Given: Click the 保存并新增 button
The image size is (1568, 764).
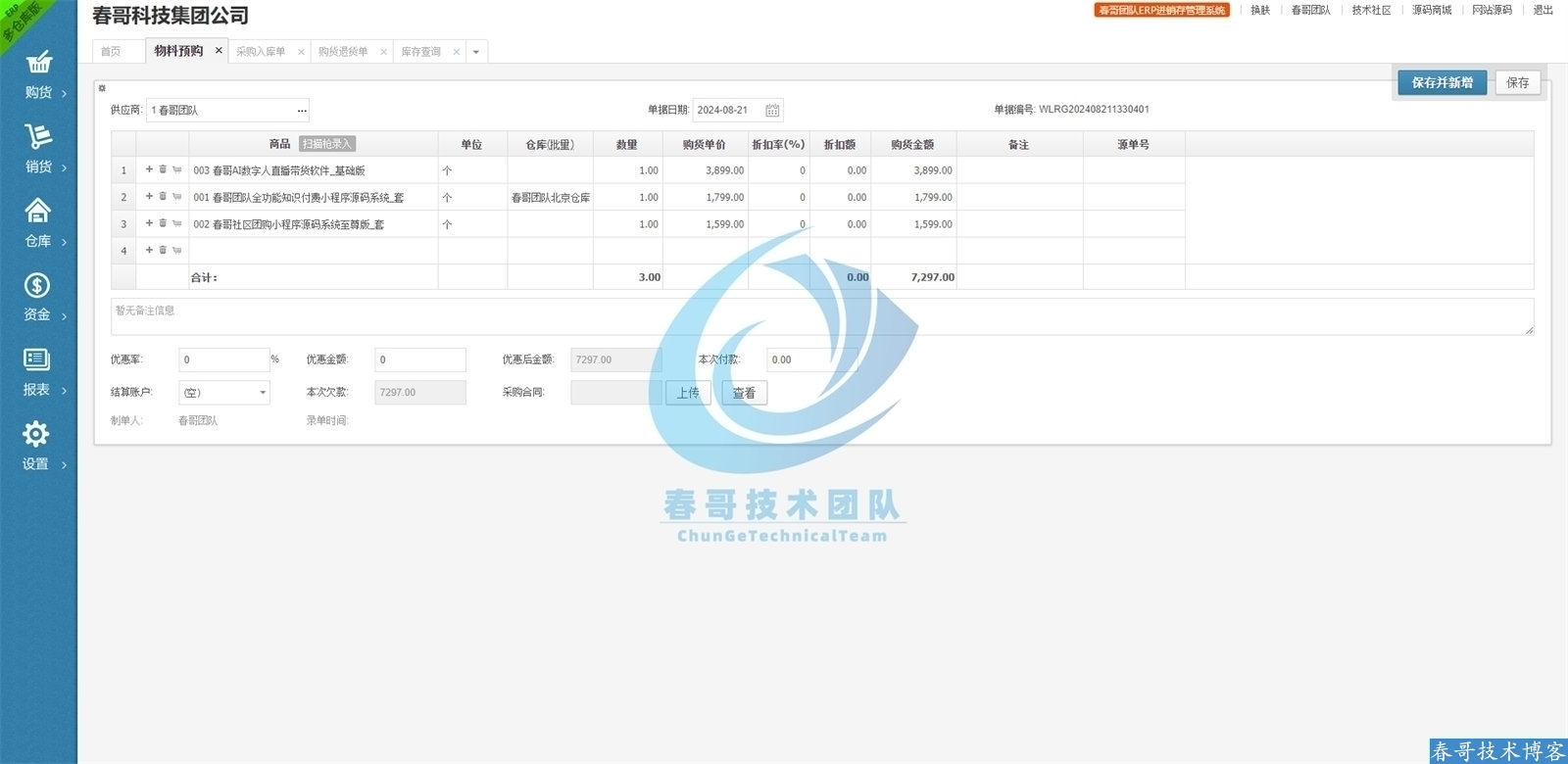Looking at the screenshot, I should (1442, 83).
